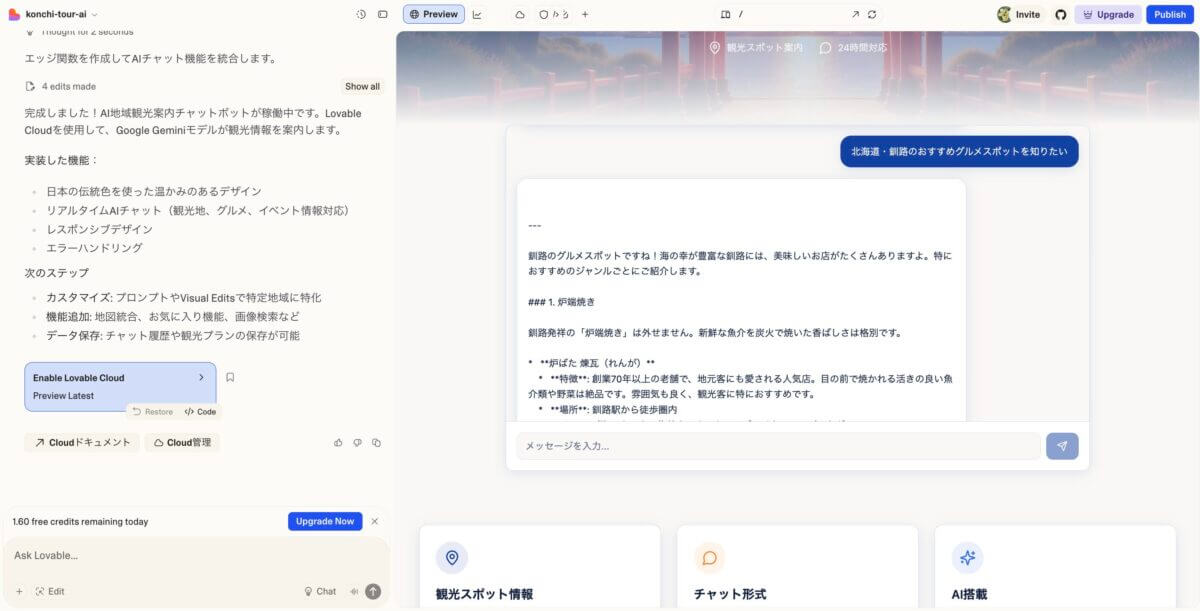The height and width of the screenshot is (611, 1200).
Task: Give thumbs up to the response
Action: click(338, 442)
